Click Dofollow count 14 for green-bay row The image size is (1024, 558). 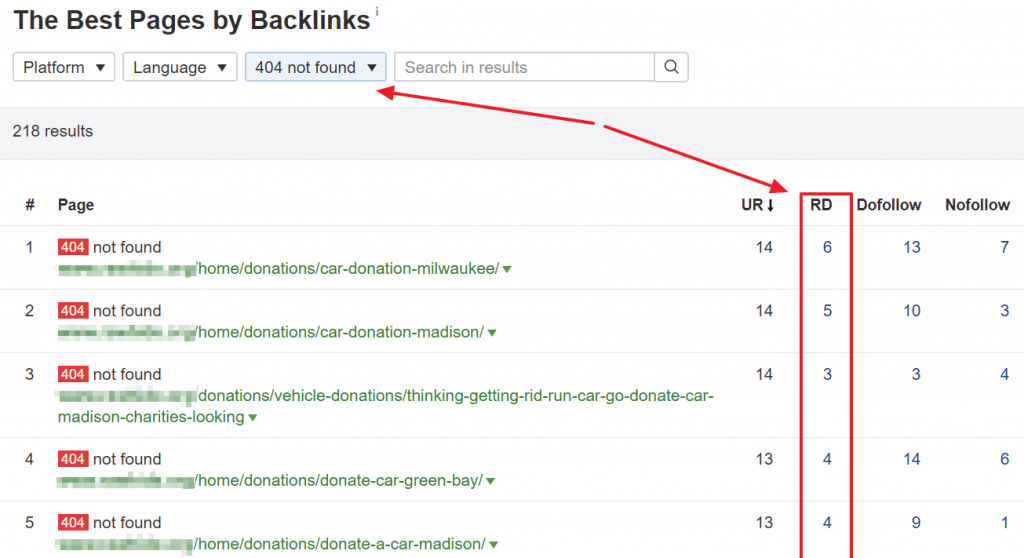[911, 459]
